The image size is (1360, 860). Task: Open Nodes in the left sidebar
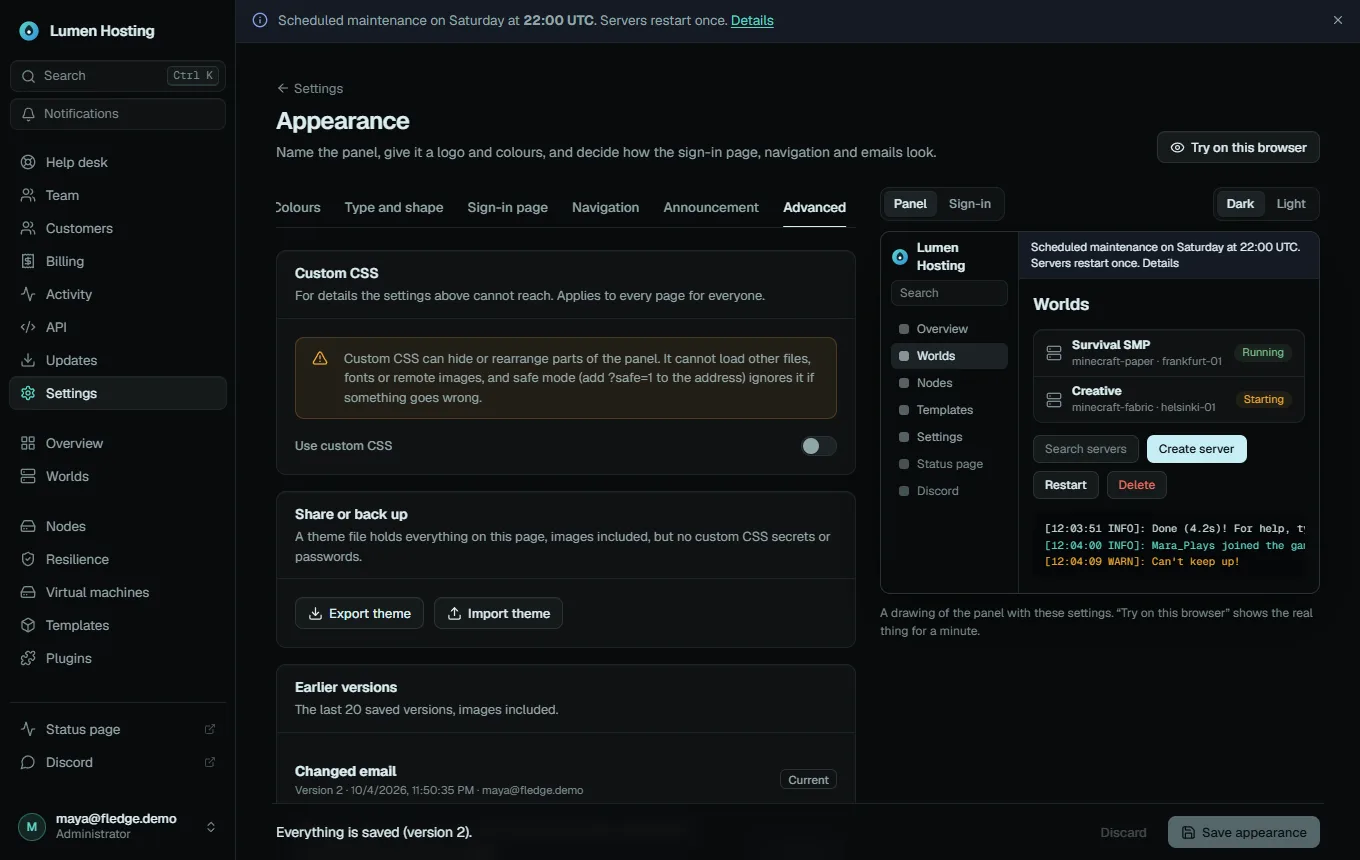(x=118, y=526)
